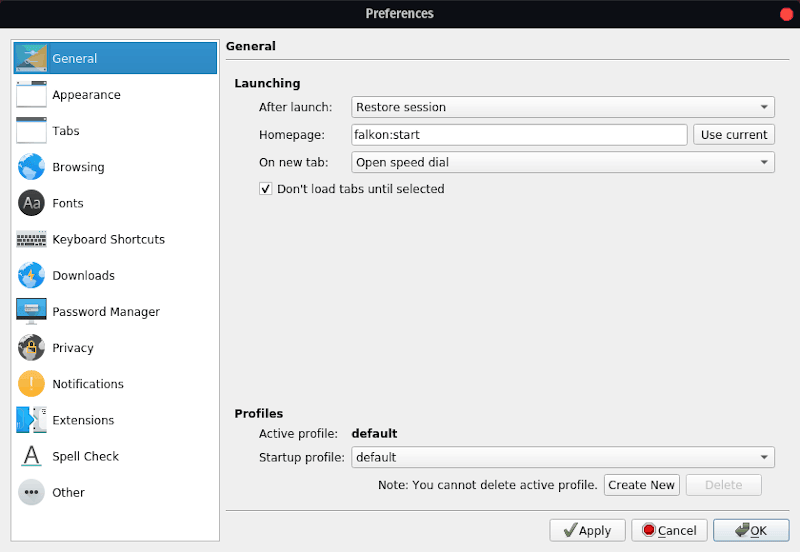This screenshot has height=552, width=800.
Task: Click the Use current button
Action: tap(734, 135)
